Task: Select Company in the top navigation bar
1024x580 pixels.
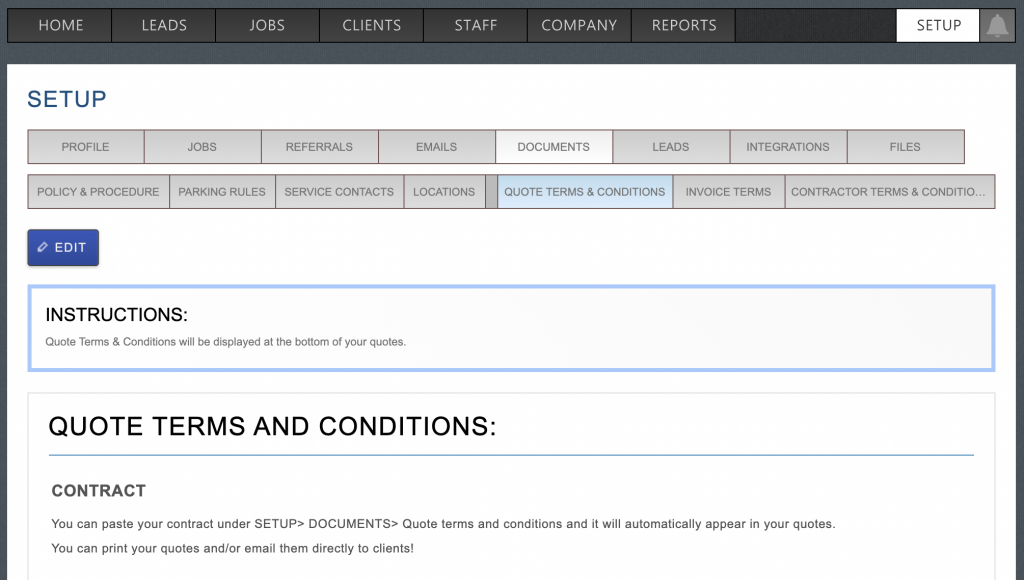Action: coord(579,26)
